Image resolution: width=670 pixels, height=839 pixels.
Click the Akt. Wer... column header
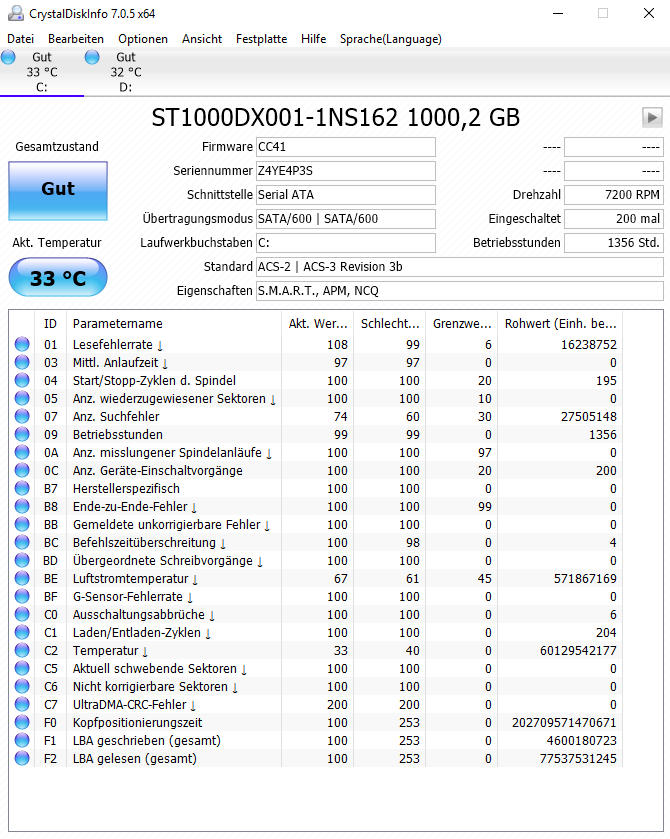[317, 324]
